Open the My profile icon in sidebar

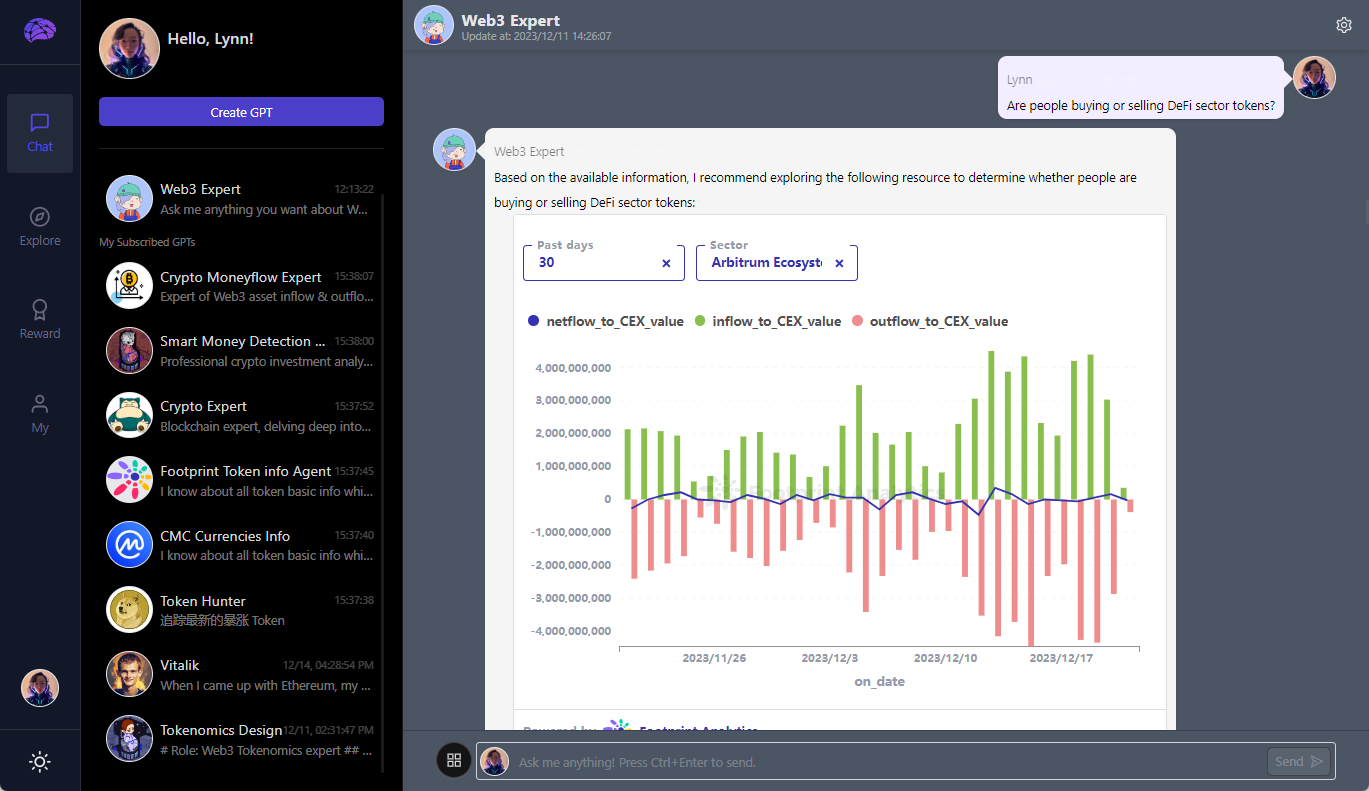[x=39, y=411]
